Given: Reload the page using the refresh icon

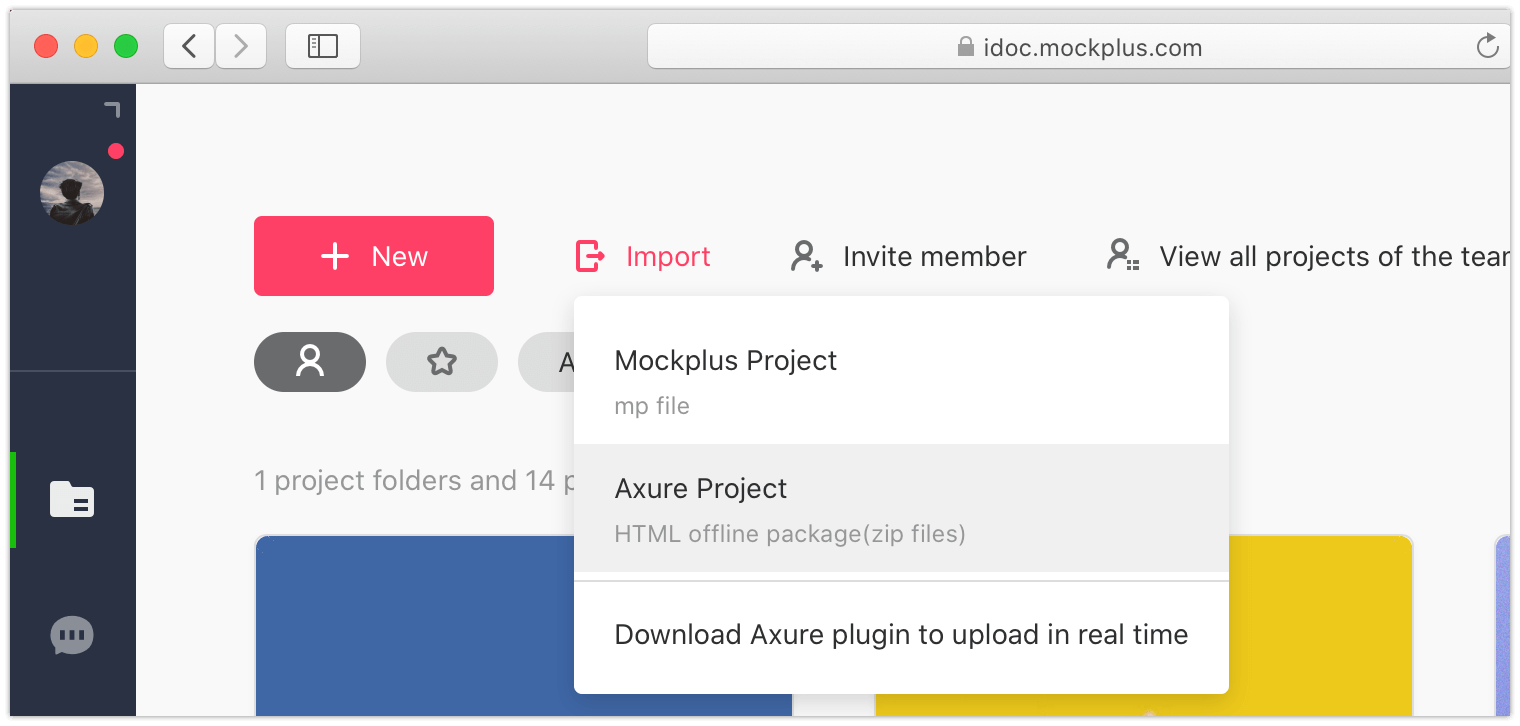Looking at the screenshot, I should 1487,45.
